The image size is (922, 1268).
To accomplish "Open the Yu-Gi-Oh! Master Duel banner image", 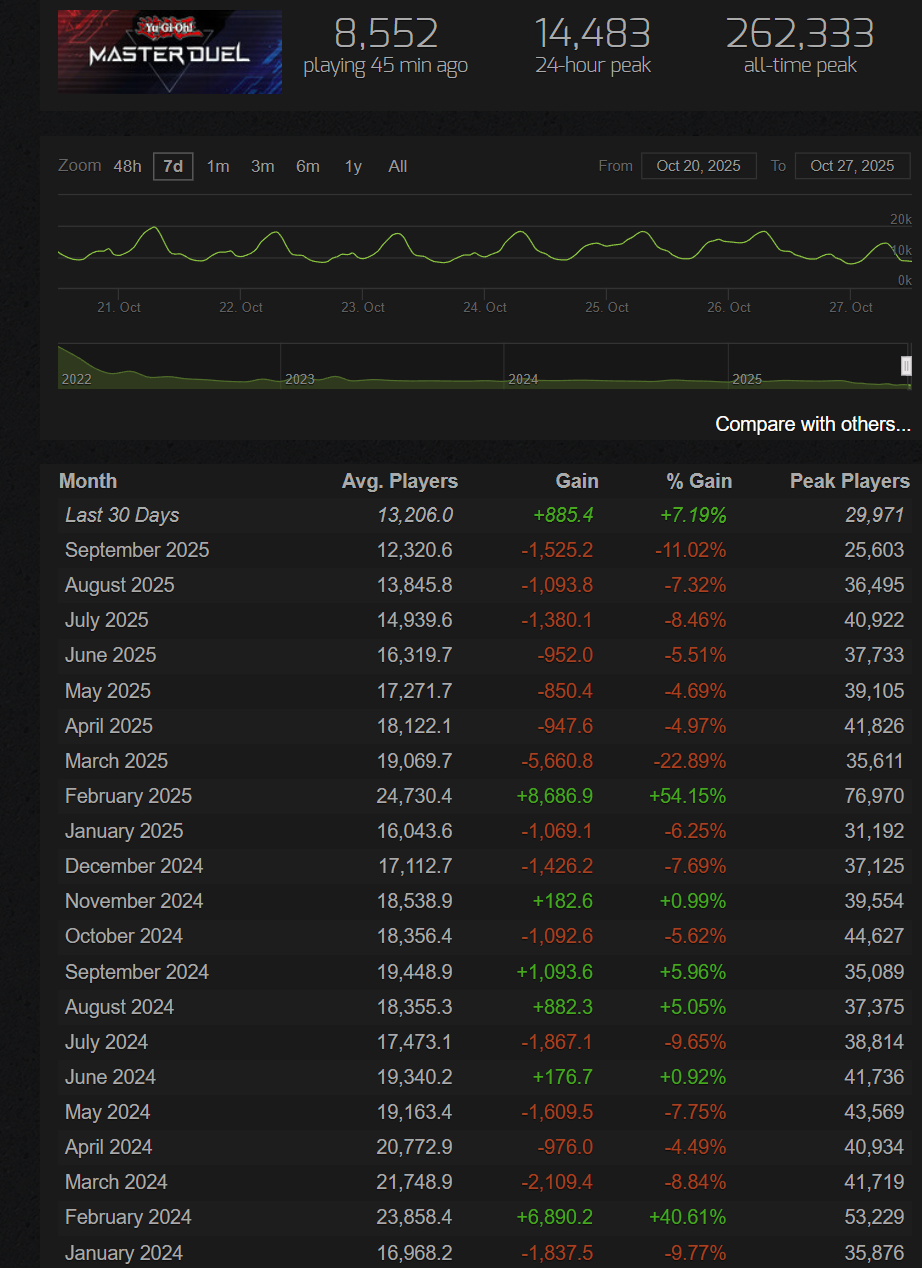I will [169, 52].
